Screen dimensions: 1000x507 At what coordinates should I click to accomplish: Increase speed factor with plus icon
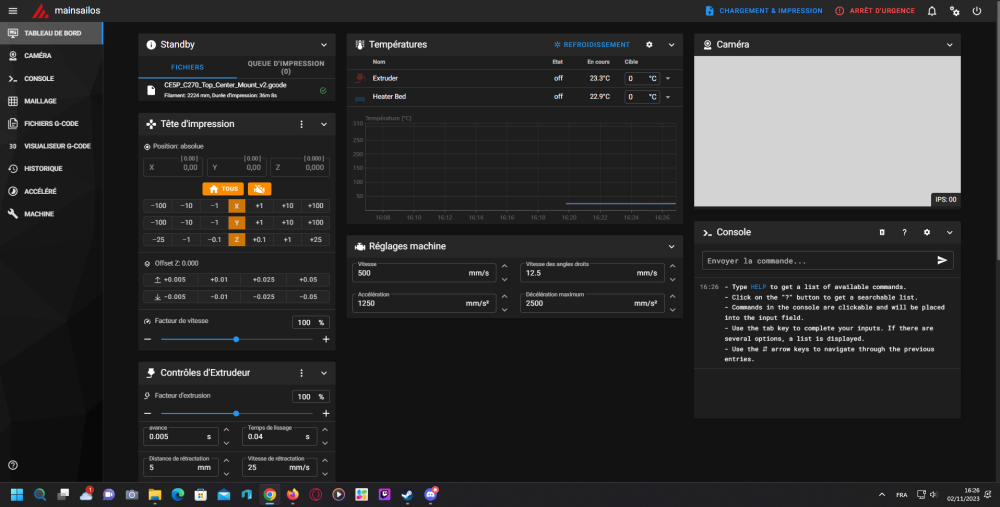click(x=326, y=339)
